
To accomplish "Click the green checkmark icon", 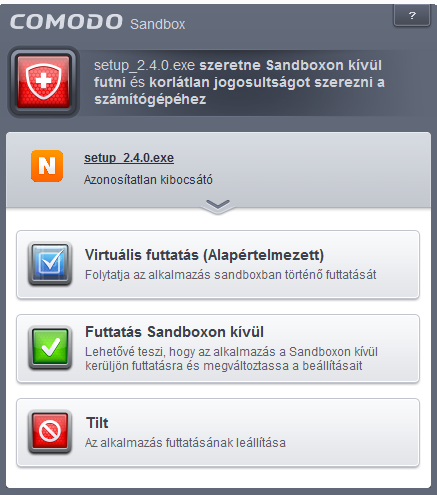I will [50, 348].
